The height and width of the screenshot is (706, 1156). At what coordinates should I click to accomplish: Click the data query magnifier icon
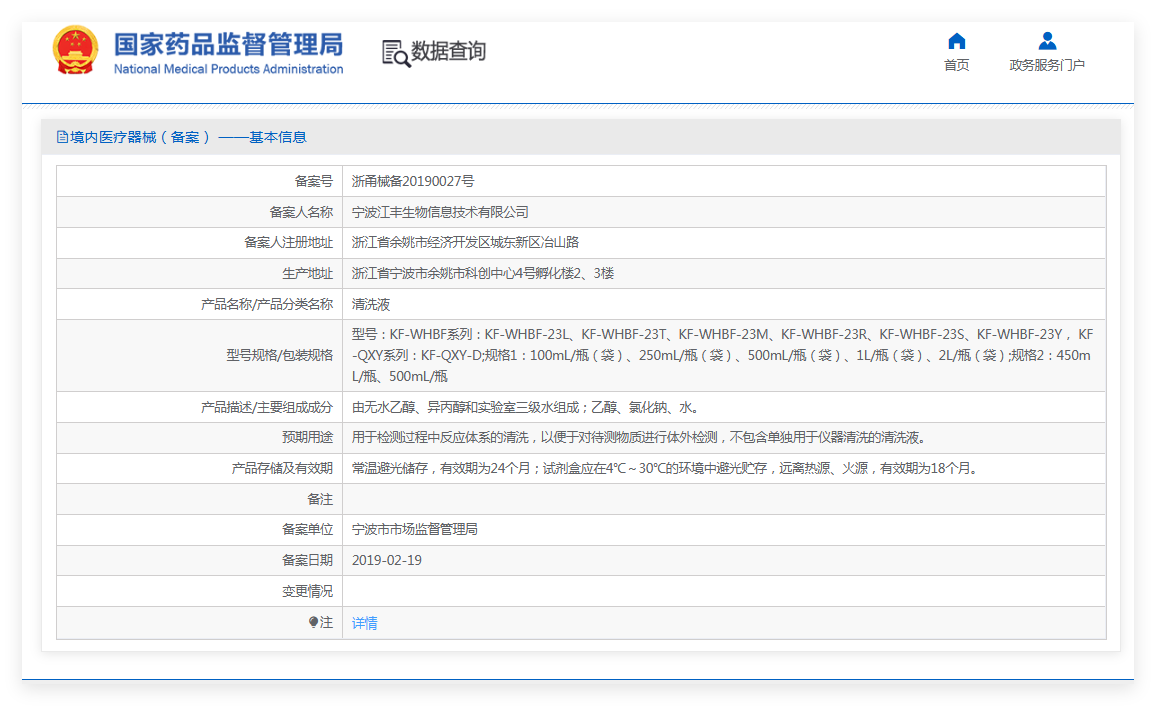396,53
